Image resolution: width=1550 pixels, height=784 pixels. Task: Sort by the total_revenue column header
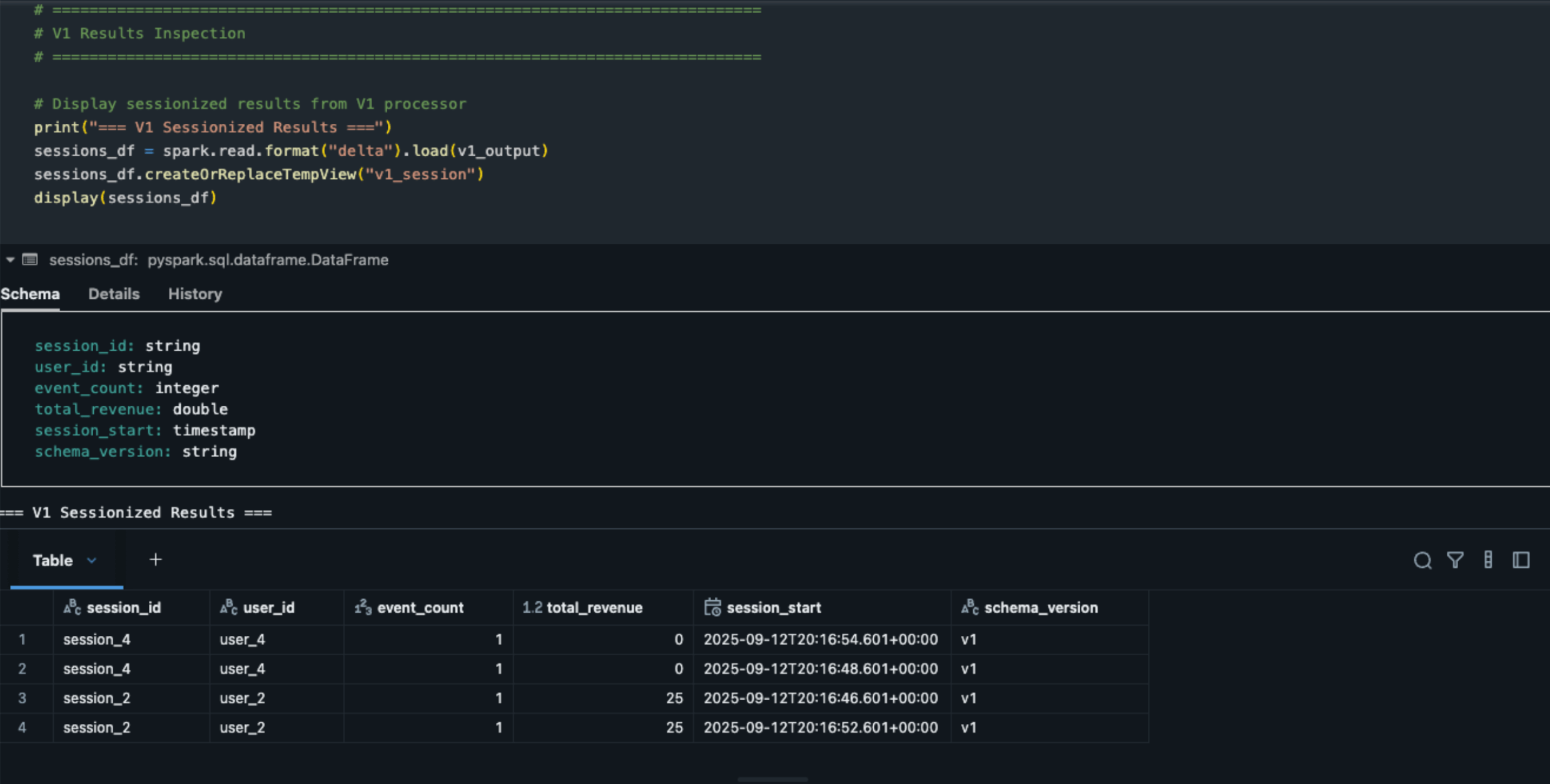[x=594, y=608]
